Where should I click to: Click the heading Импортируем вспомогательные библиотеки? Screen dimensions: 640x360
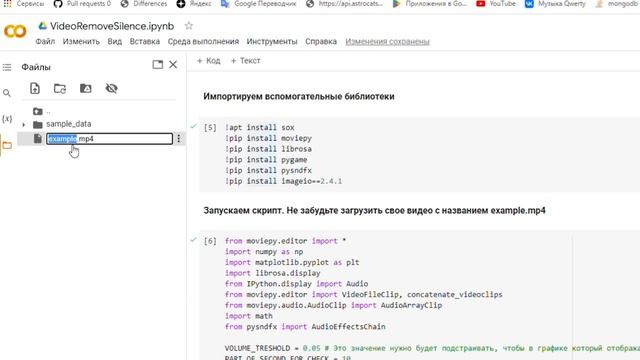tap(299, 97)
